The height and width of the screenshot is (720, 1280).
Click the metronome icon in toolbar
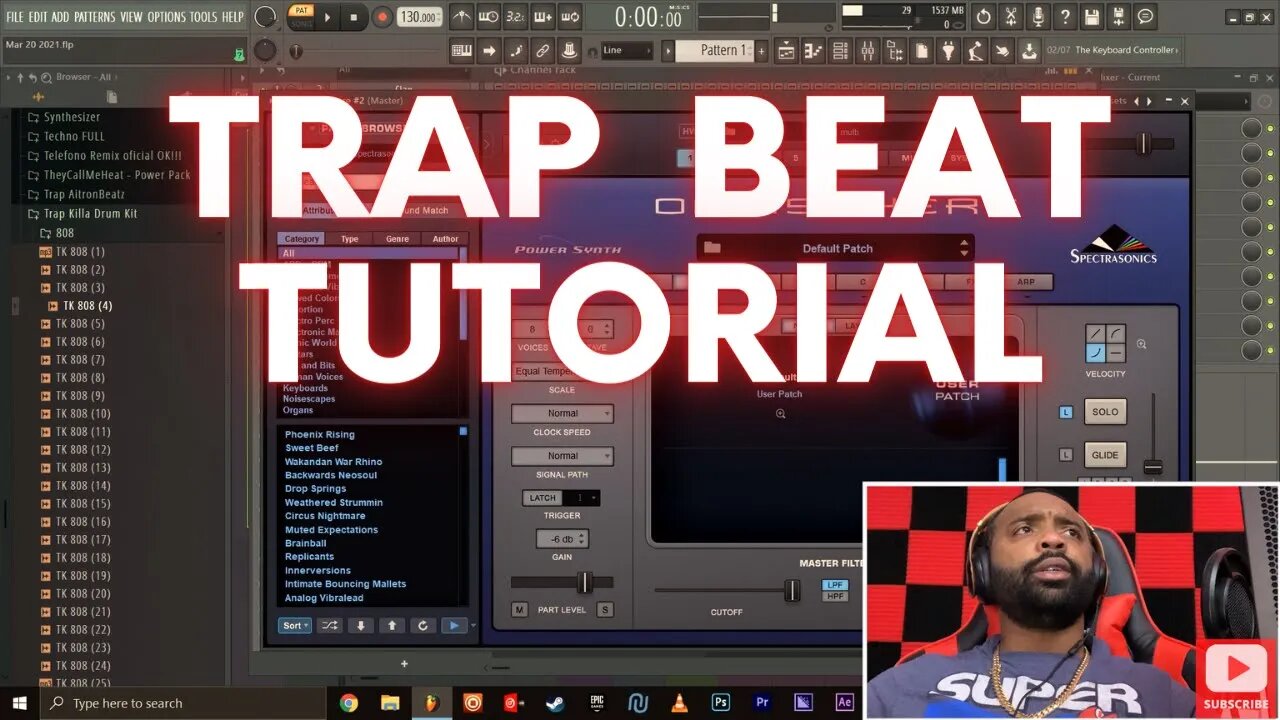point(461,17)
